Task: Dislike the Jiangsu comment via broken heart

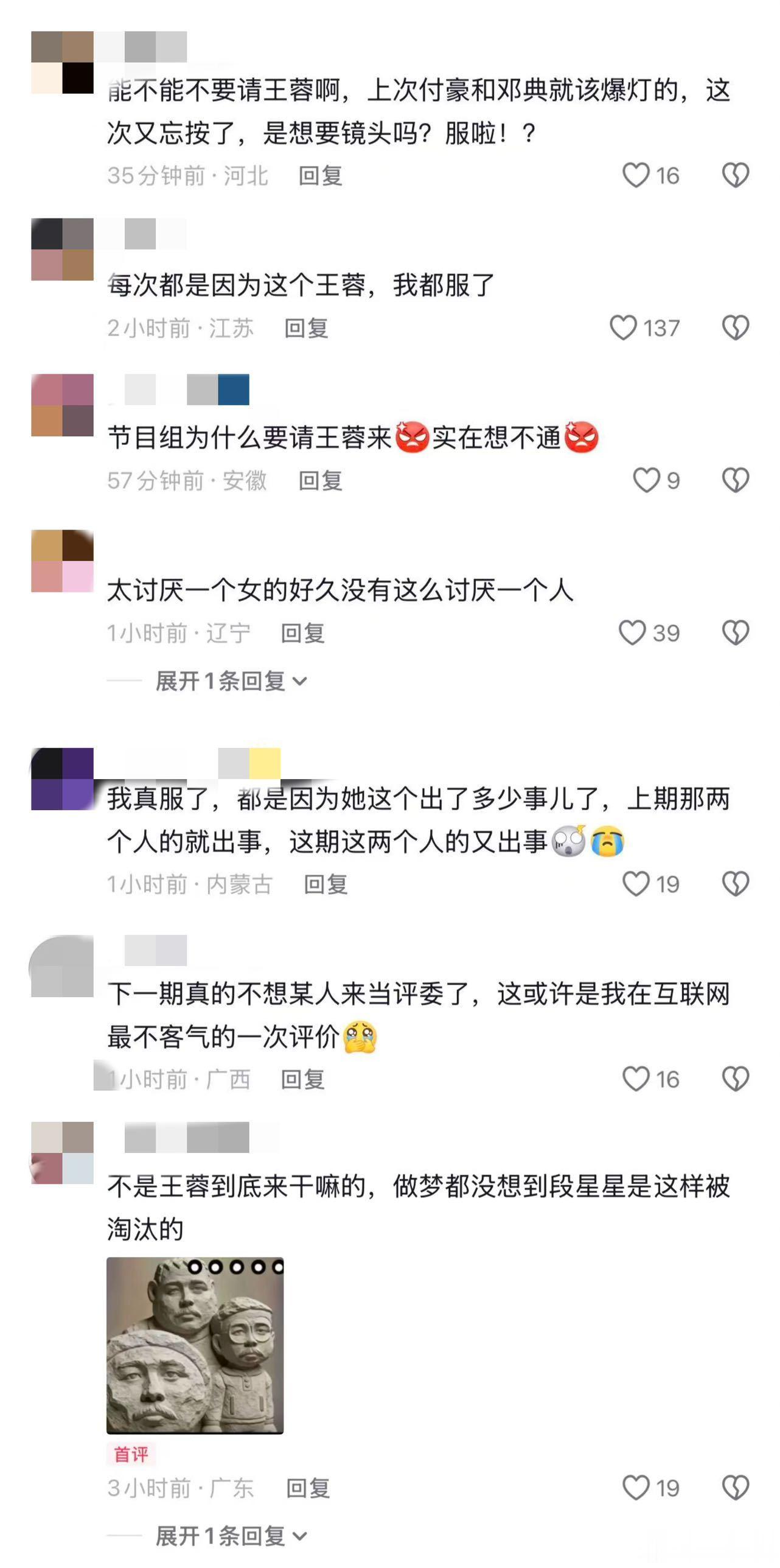Action: [x=736, y=328]
